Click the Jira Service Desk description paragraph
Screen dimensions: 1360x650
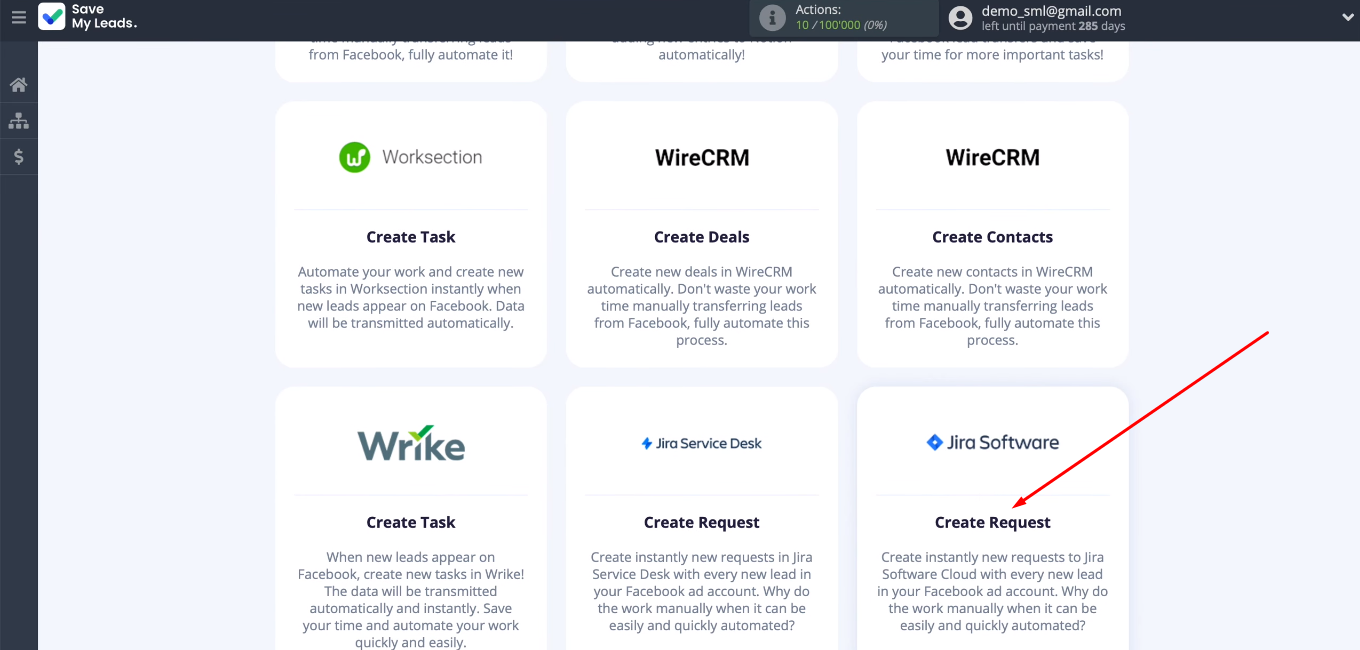(702, 591)
